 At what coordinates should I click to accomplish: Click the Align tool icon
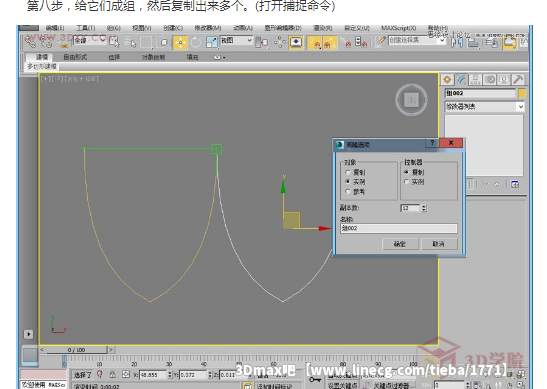click(x=473, y=43)
